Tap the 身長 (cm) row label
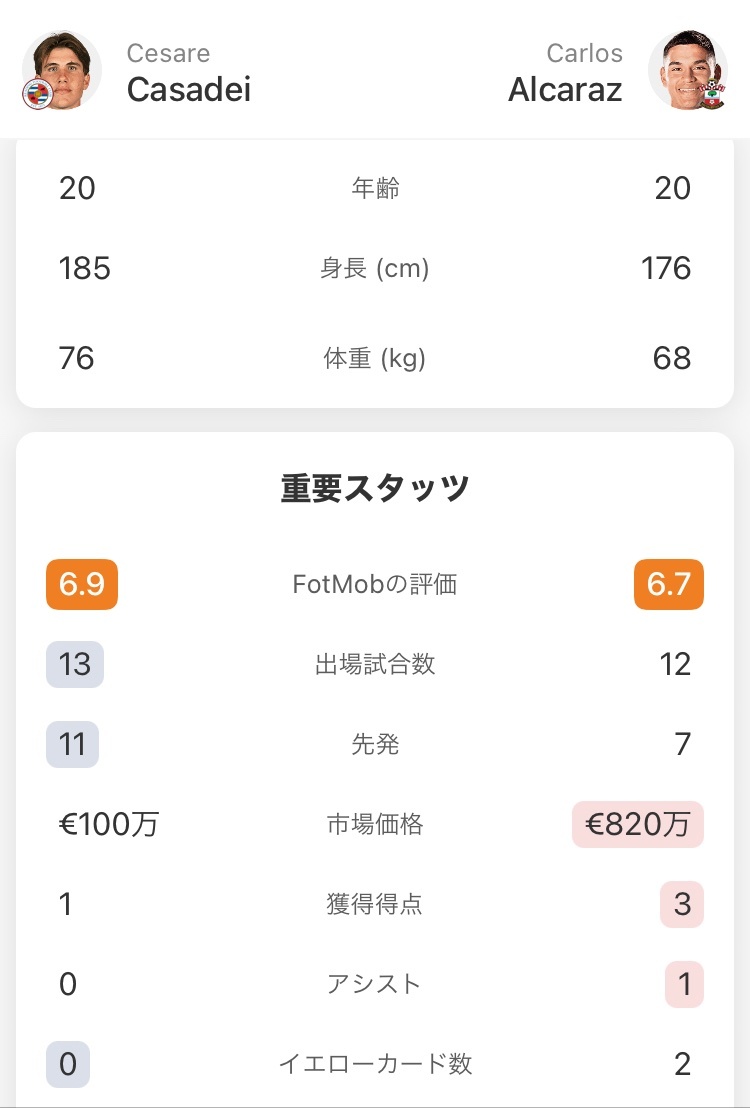 (x=375, y=268)
